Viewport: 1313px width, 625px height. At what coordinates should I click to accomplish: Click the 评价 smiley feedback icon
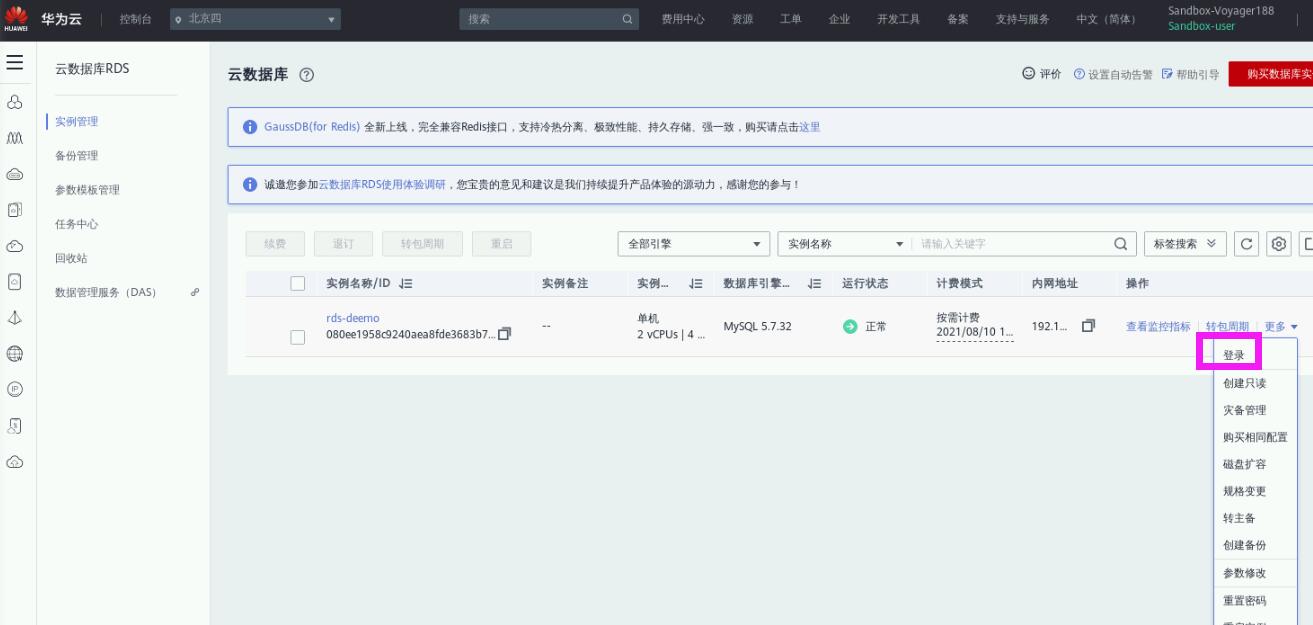point(1028,74)
